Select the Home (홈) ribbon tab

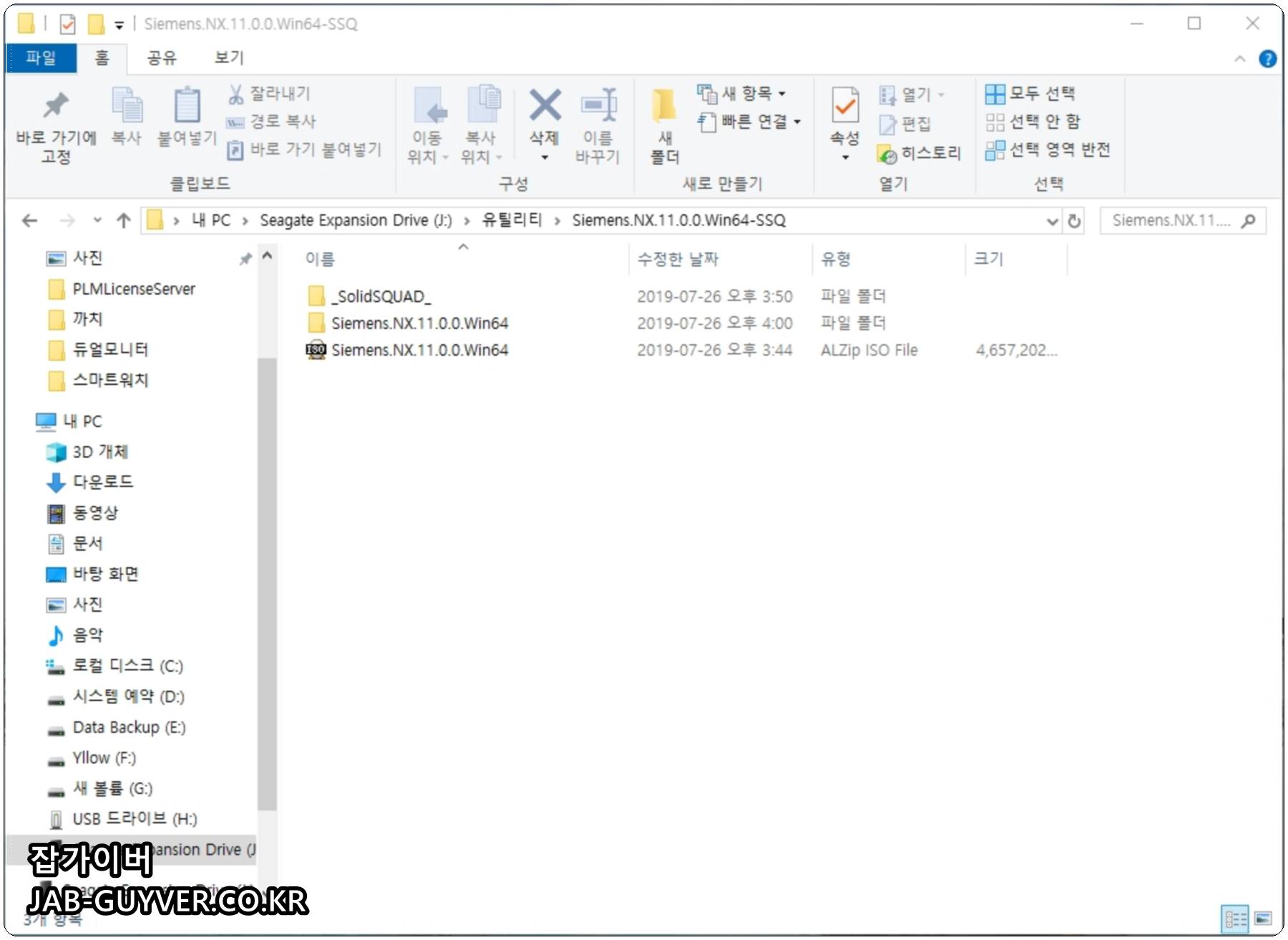tap(102, 58)
